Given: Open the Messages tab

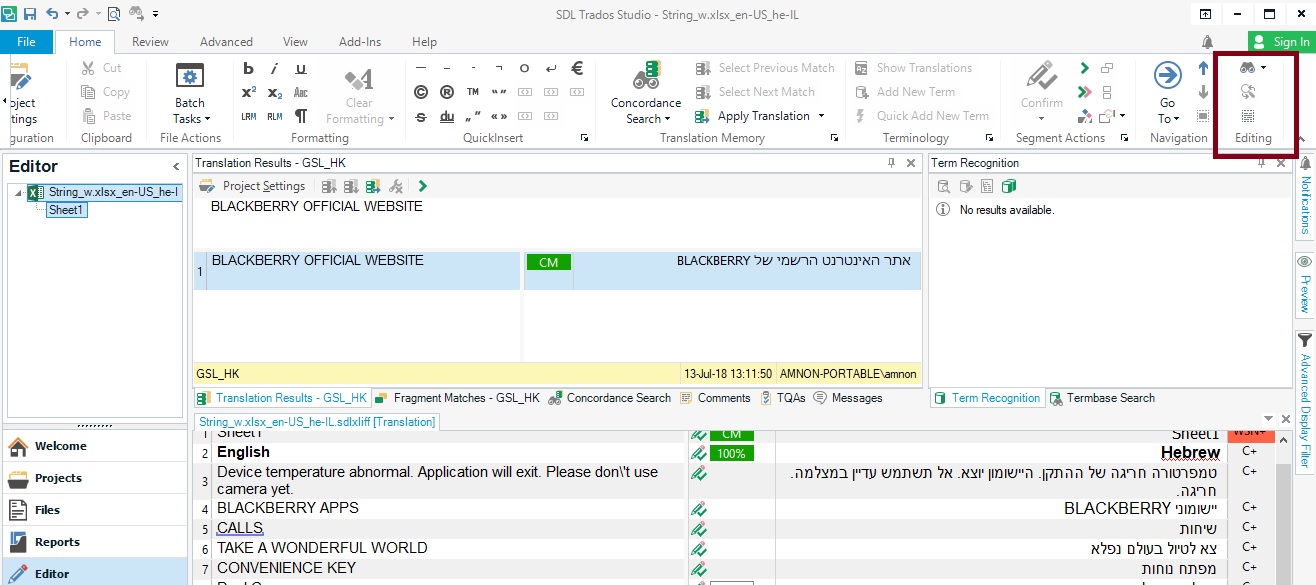Looking at the screenshot, I should (848, 398).
